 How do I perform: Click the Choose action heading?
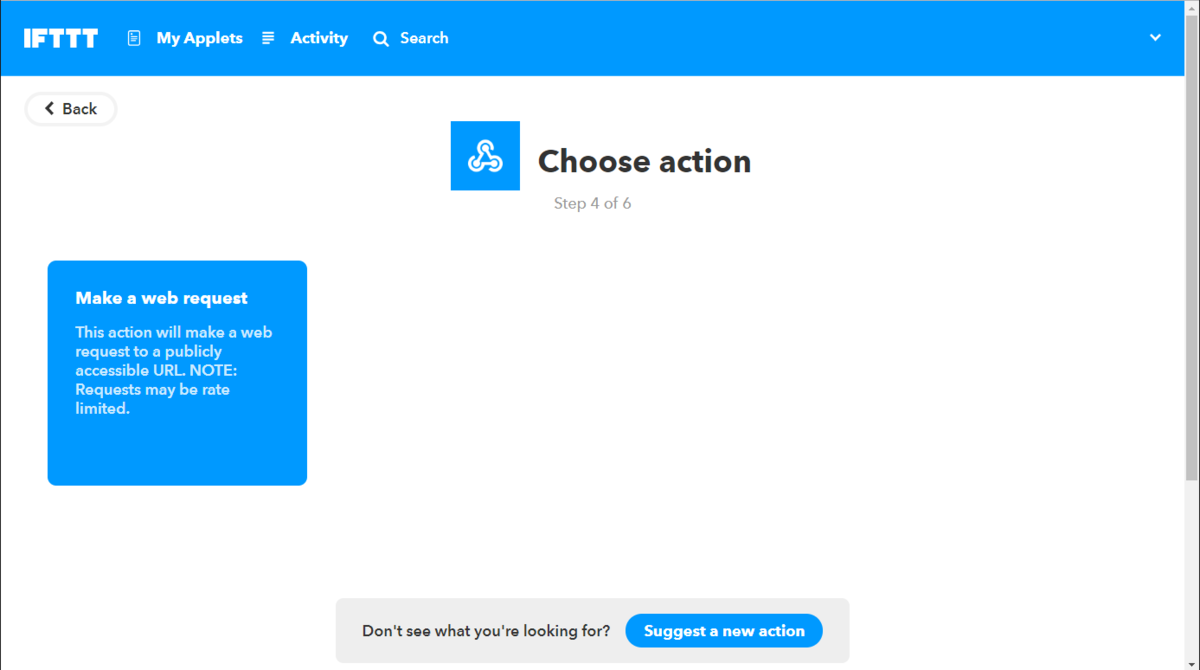pyautogui.click(x=644, y=161)
